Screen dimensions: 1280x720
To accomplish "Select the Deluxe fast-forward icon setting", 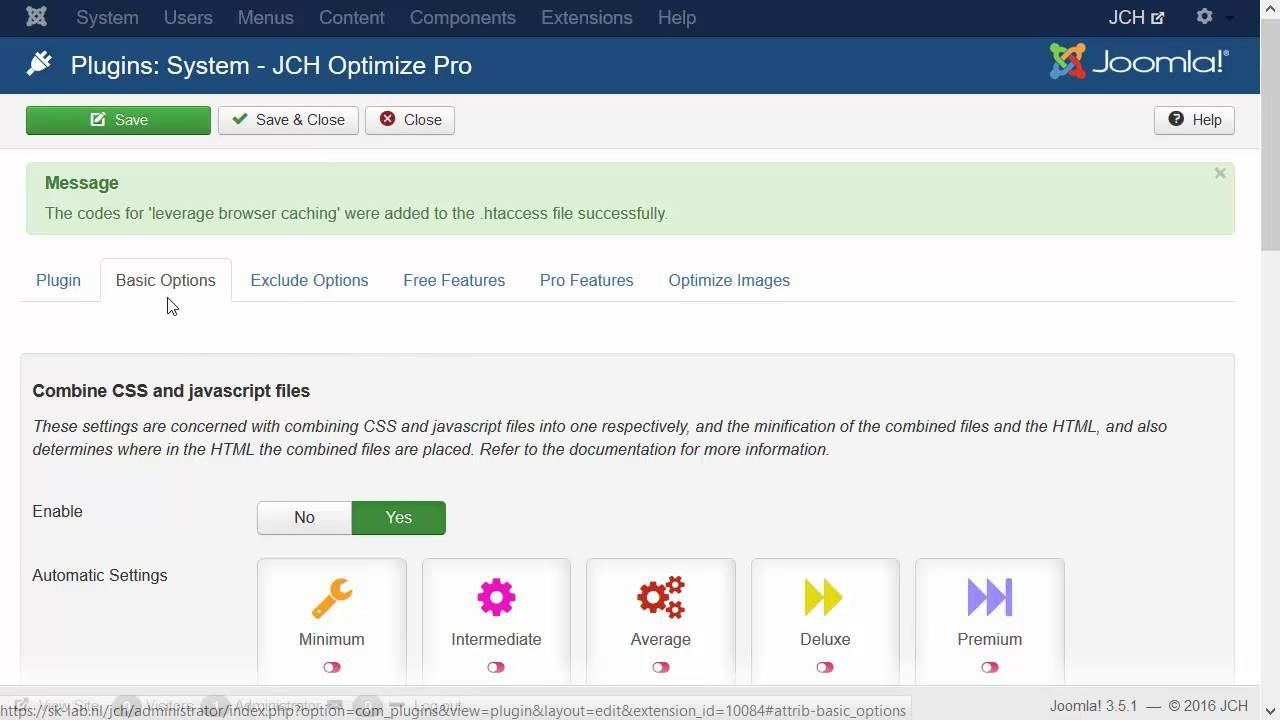I will coord(825,598).
